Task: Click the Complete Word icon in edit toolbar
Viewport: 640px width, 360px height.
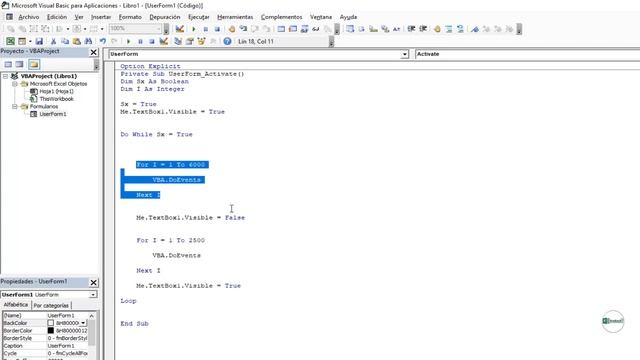Action: pyautogui.click(x=396, y=29)
